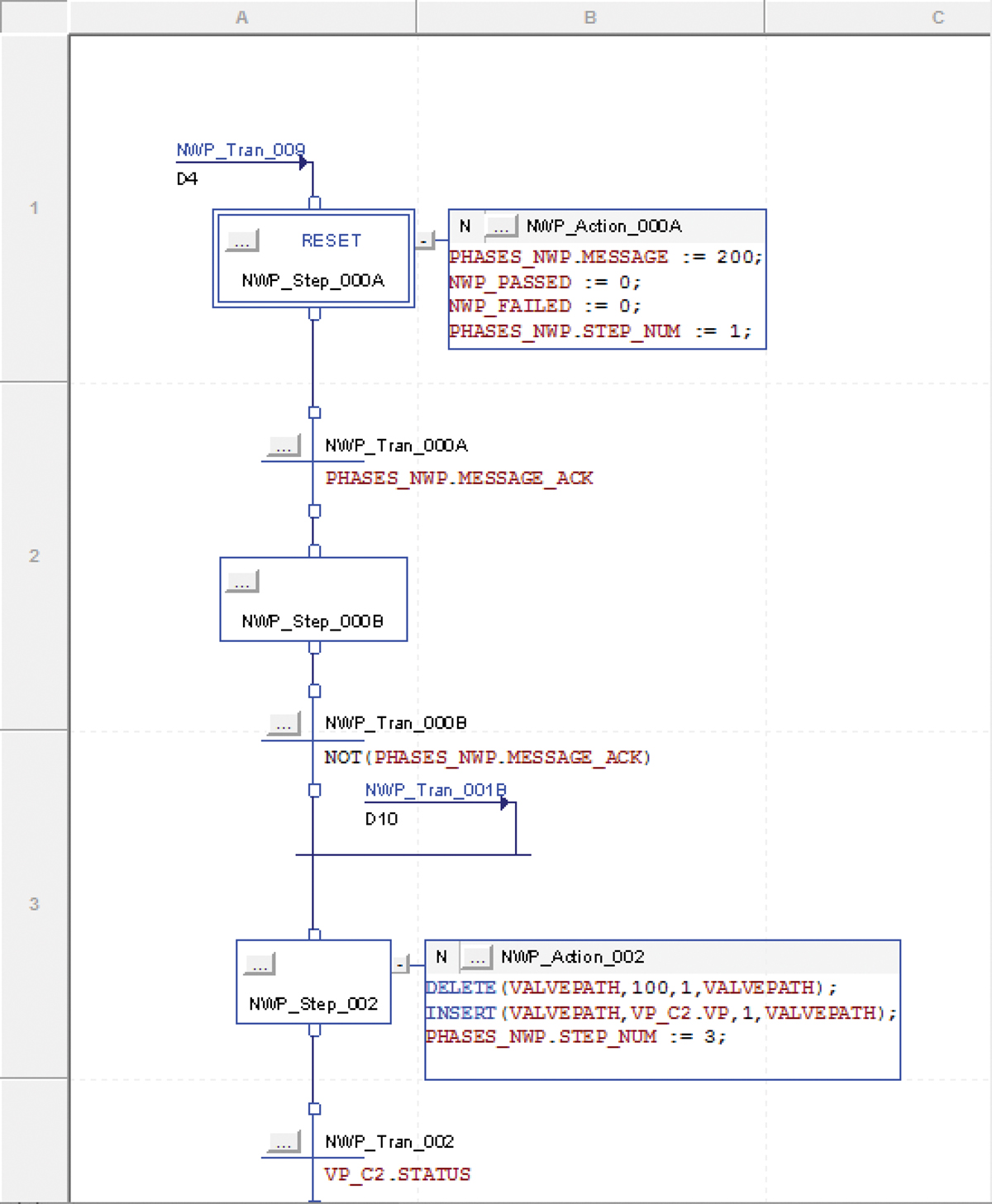Click the "..." icon inside step NWP_Step_002
Screen dimensions: 992x1204
(259, 964)
